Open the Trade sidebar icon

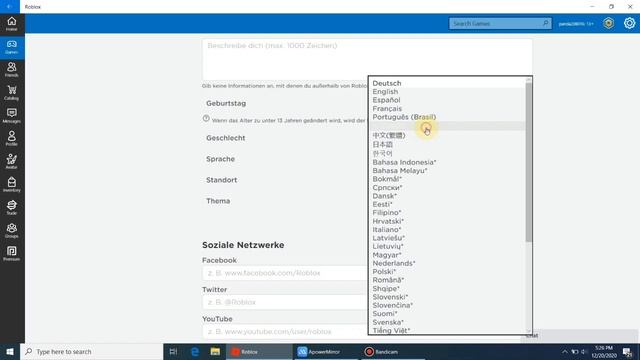pos(11,207)
